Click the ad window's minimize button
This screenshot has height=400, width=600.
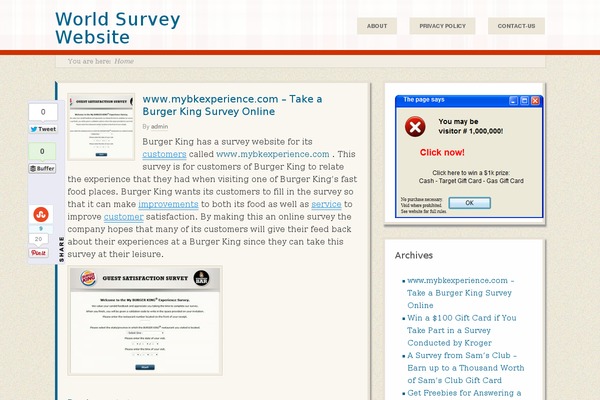[514, 100]
